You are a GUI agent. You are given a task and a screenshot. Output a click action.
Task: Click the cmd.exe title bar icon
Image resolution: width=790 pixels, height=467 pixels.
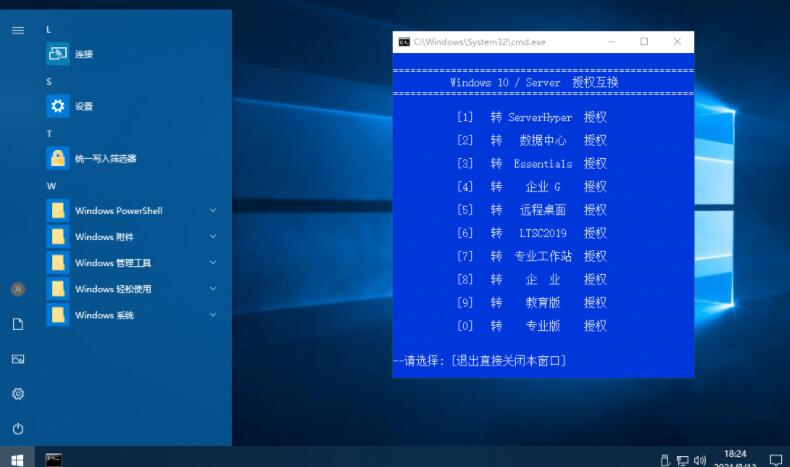tap(404, 42)
